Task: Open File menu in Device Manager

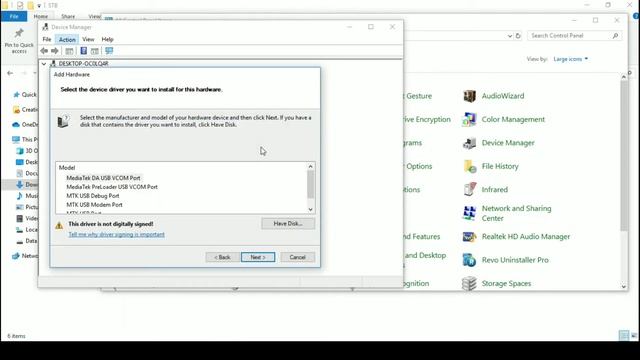Action: (x=47, y=40)
